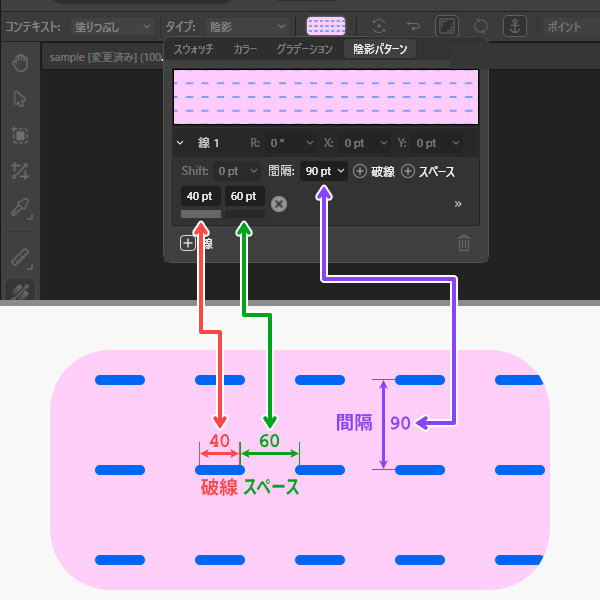Screen dimensions: 600x600
Task: Select the Move pointer tool
Action: click(20, 99)
